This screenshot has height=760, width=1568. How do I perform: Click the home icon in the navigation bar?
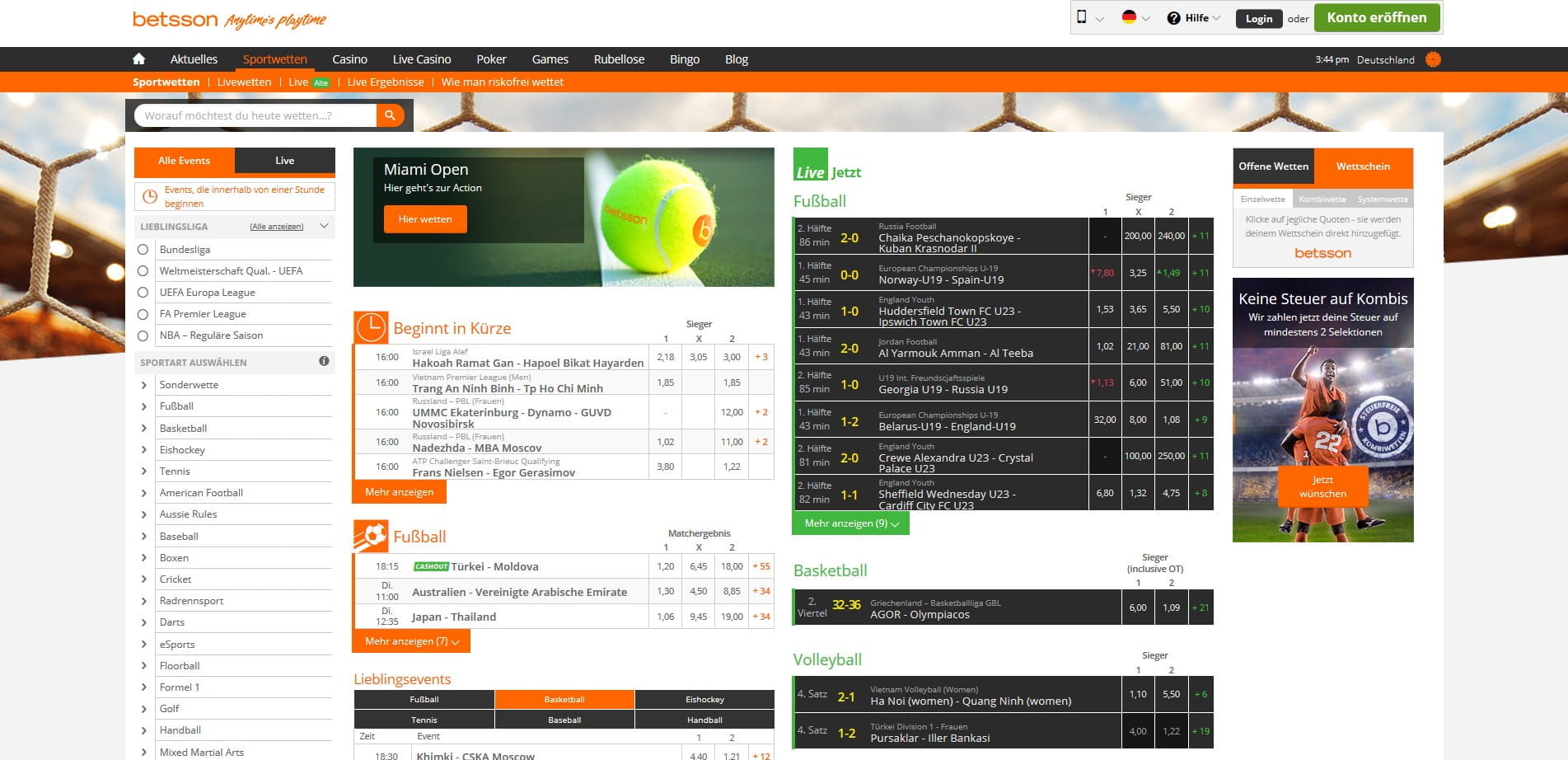click(x=138, y=59)
